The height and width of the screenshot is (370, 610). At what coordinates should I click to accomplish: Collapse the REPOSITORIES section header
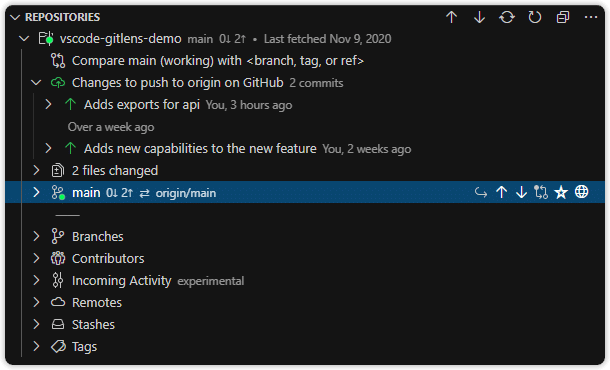tap(62, 17)
